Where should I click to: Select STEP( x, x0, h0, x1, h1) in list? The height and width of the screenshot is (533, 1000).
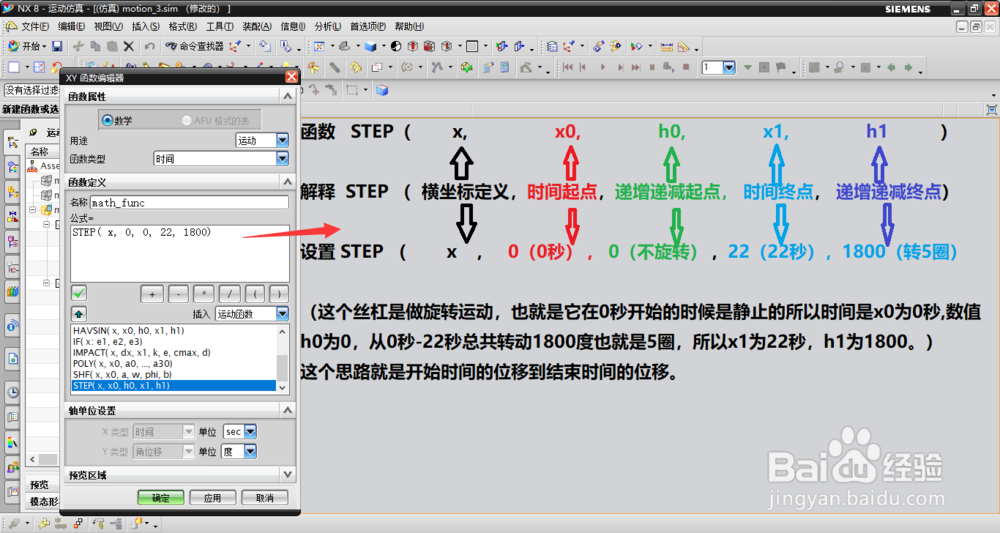173,386
